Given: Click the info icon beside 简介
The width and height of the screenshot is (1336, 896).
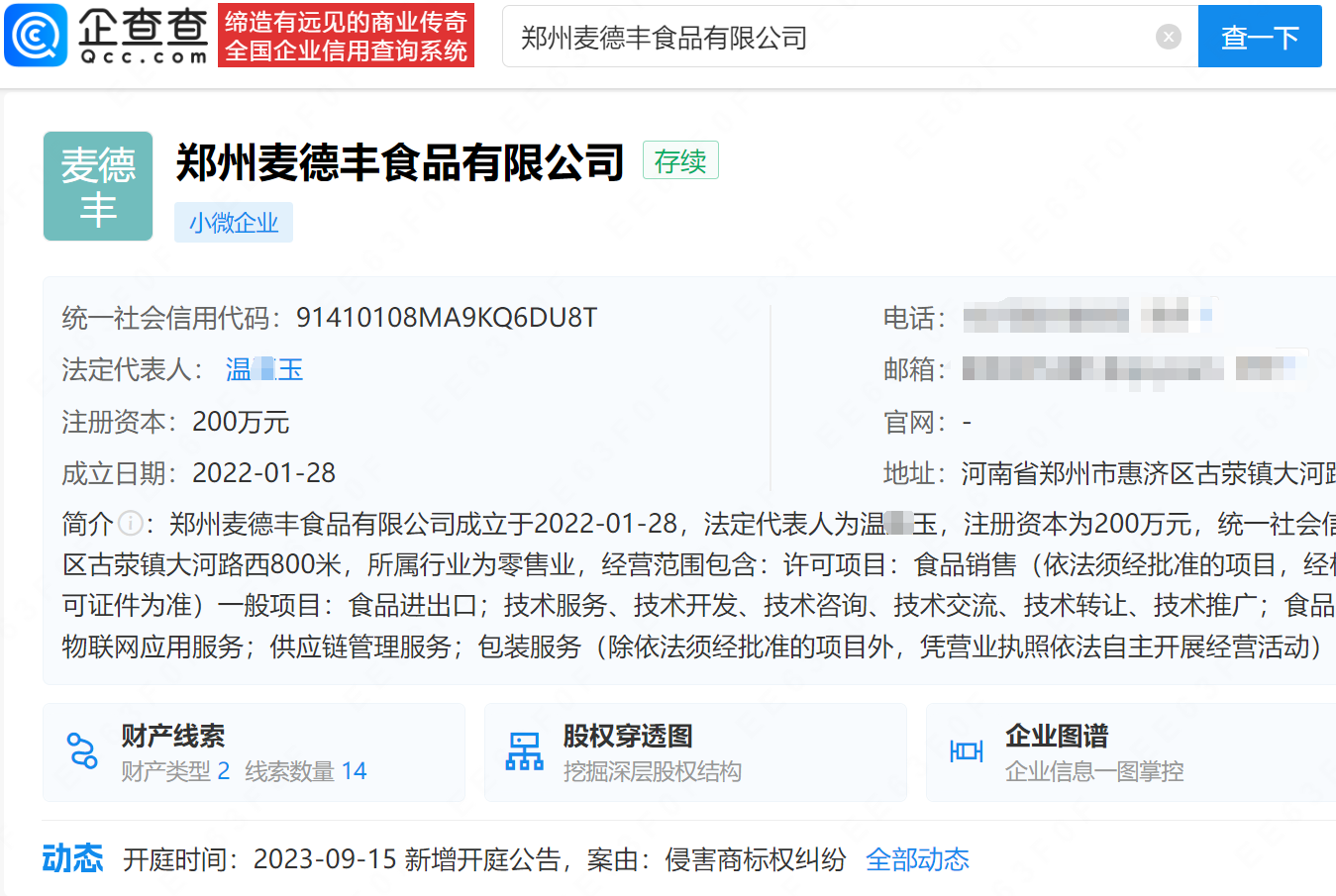Looking at the screenshot, I should 130,523.
